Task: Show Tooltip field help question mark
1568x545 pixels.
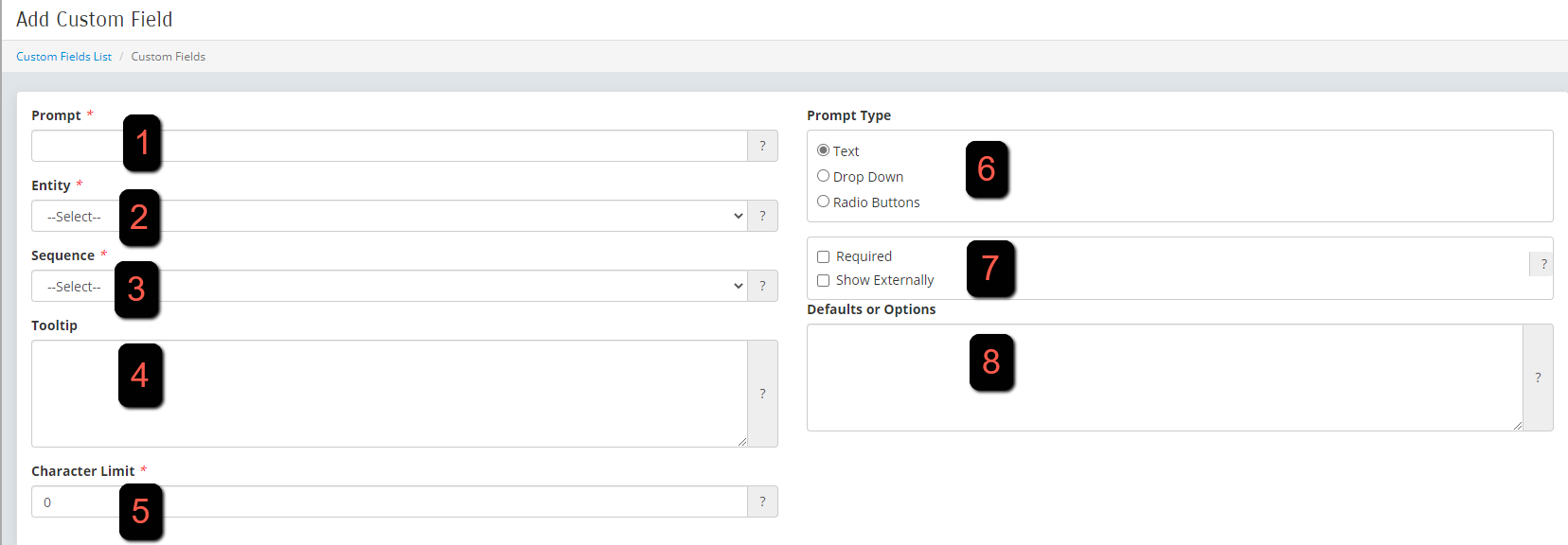Action: [762, 394]
